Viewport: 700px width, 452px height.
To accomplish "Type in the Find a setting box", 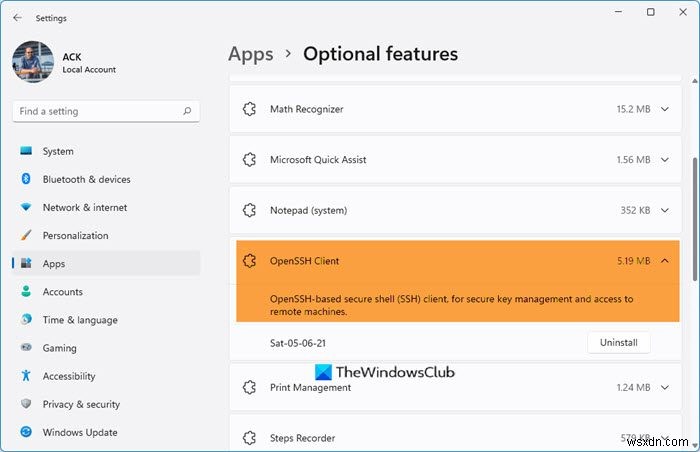I will point(95,111).
